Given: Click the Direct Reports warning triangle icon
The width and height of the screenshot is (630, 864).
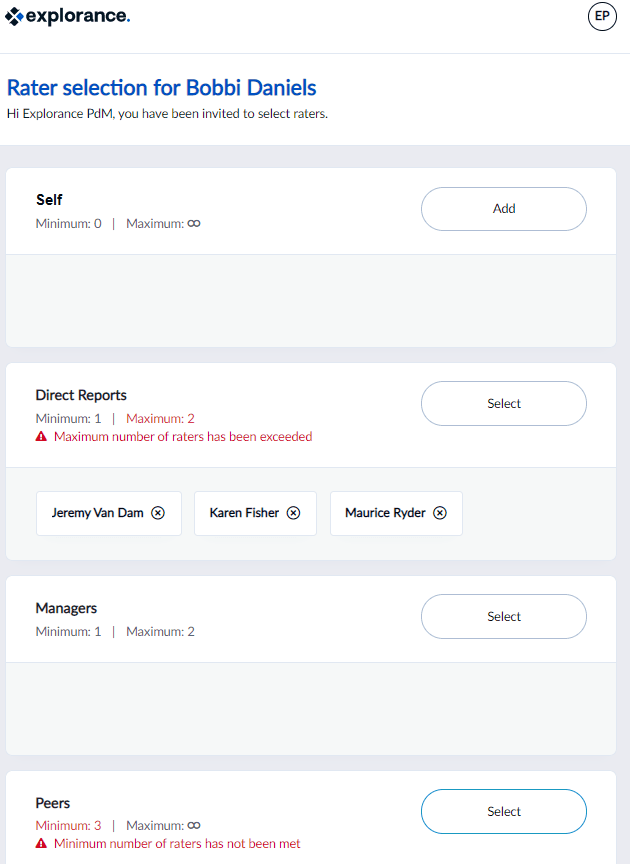Looking at the screenshot, I should coord(41,436).
